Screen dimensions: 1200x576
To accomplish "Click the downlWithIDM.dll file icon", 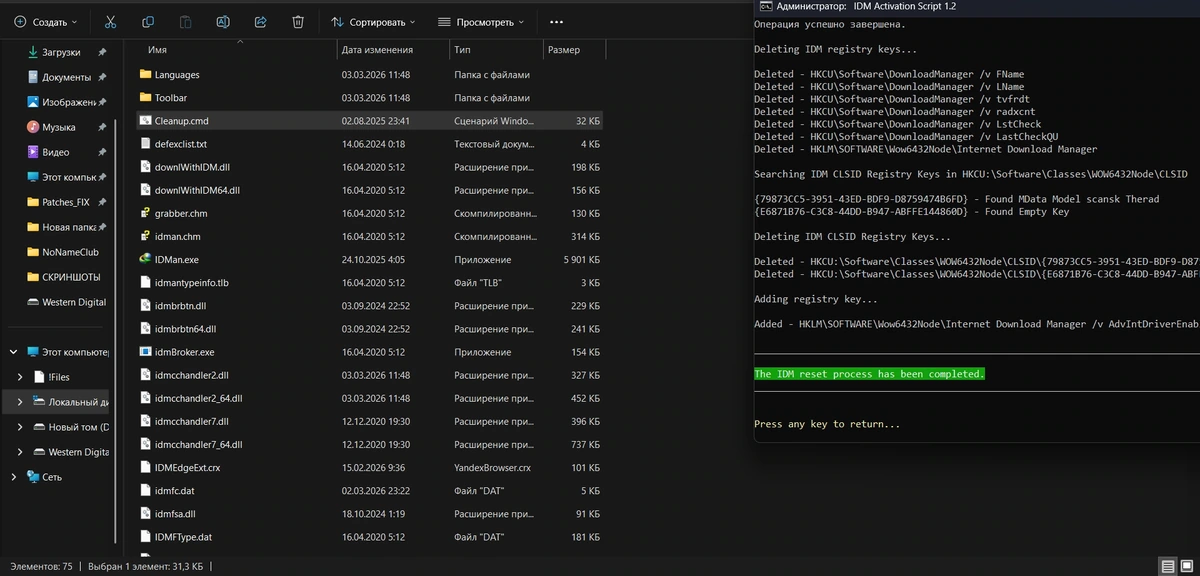I will click(x=145, y=167).
